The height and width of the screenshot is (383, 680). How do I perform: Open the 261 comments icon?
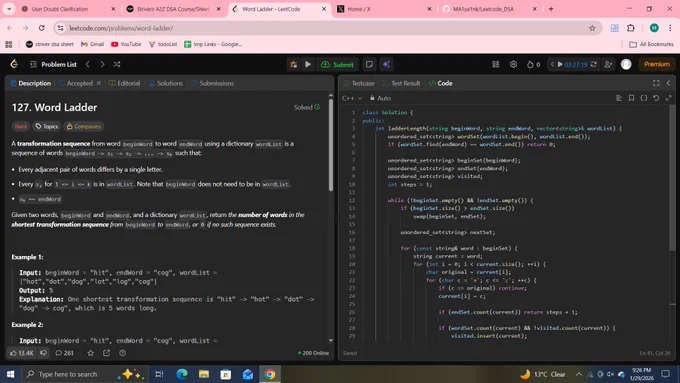click(64, 353)
